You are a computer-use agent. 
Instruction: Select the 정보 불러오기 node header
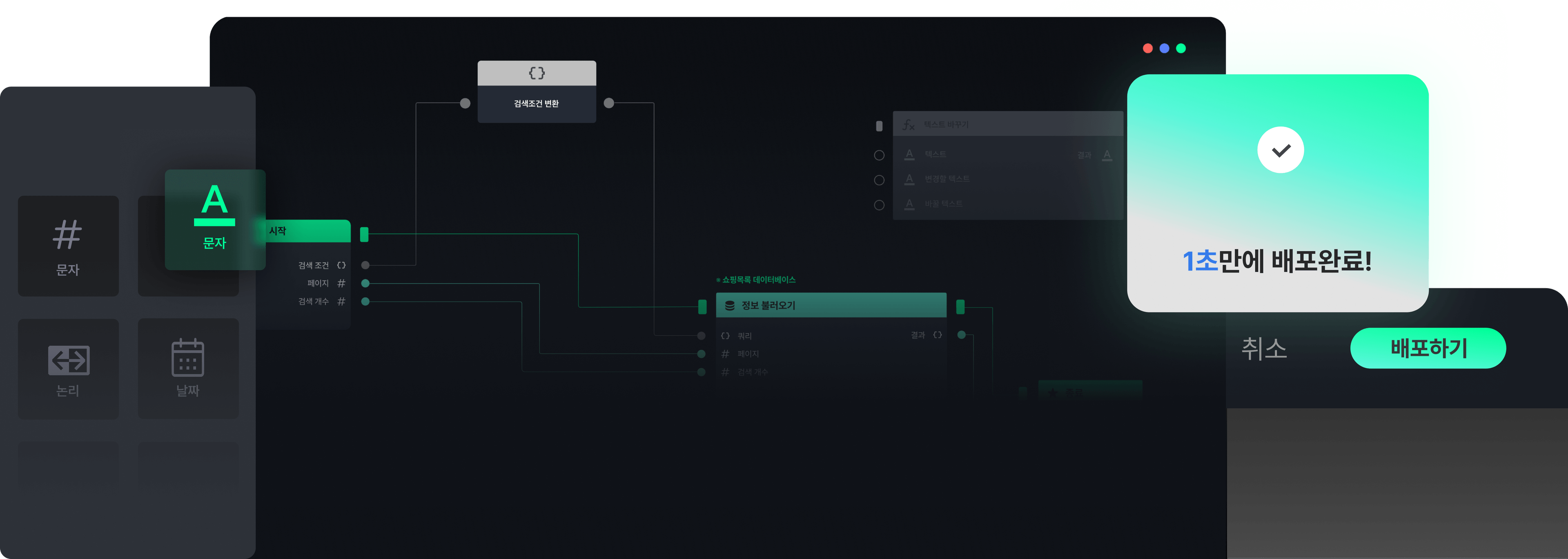pos(831,305)
